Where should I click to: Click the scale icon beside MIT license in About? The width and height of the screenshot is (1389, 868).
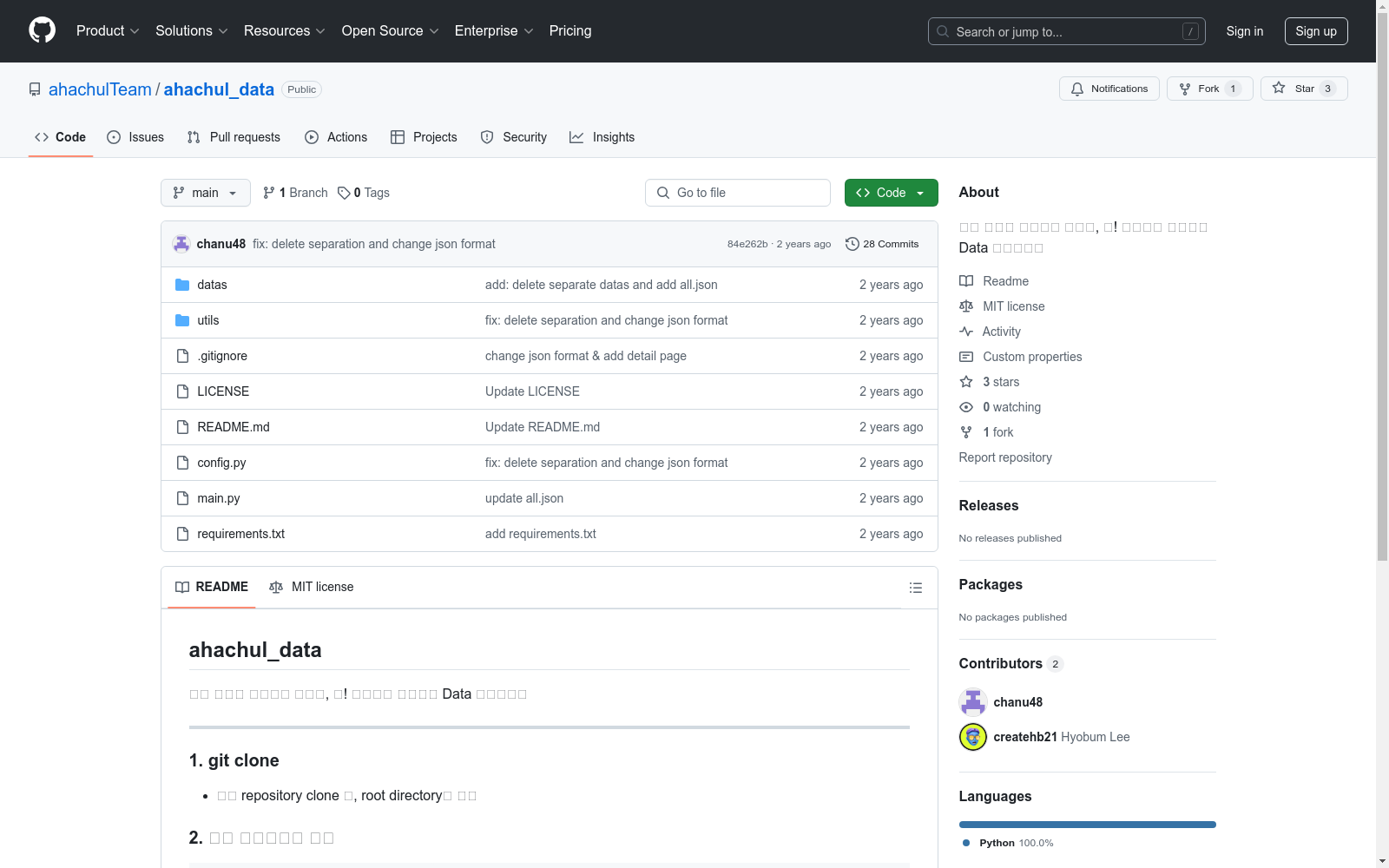coord(966,306)
